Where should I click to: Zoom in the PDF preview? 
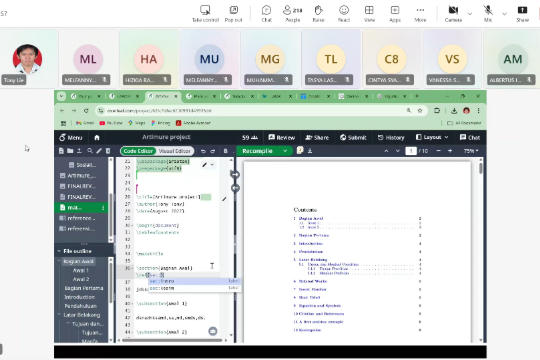[450, 151]
